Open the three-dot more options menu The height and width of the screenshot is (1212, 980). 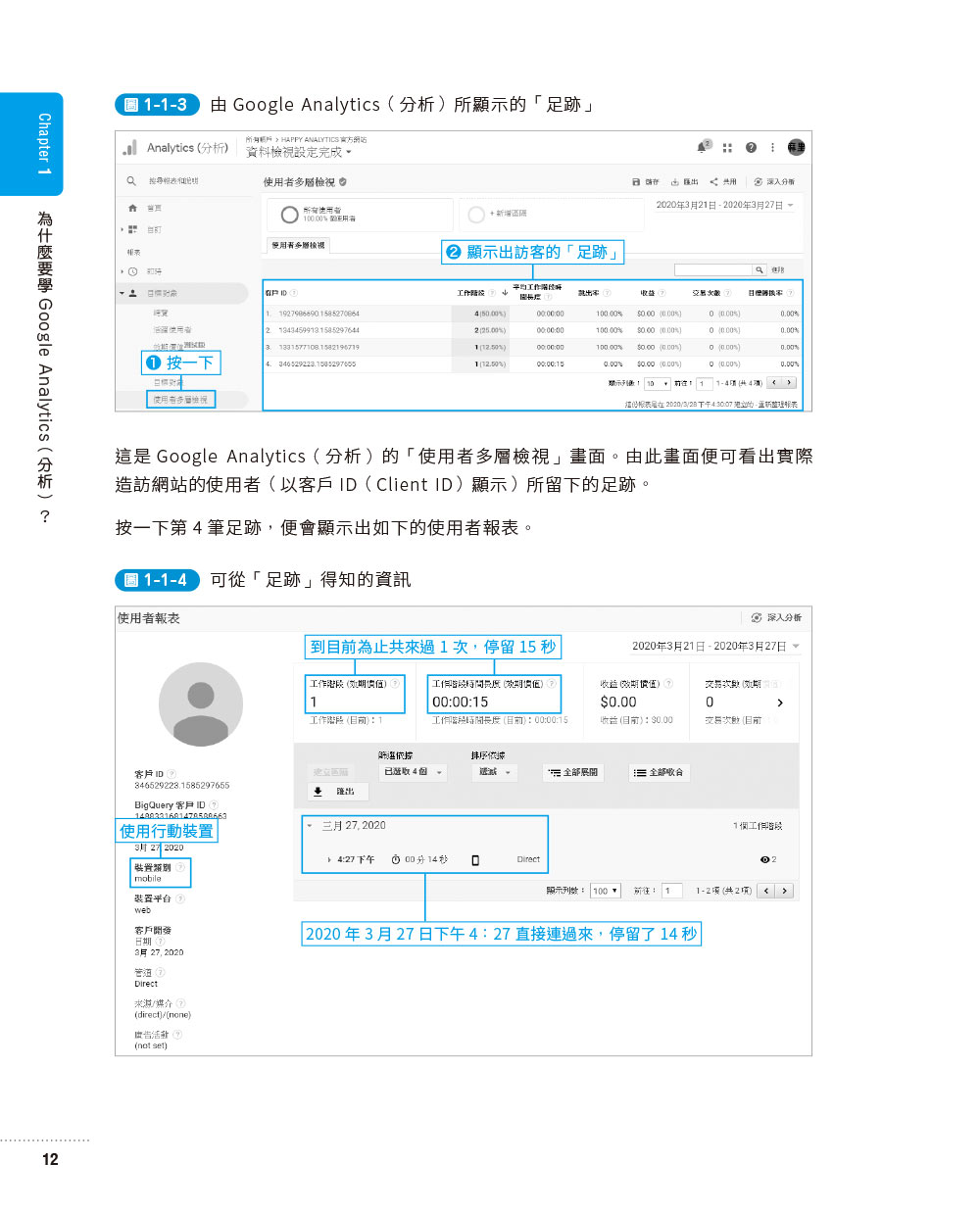[x=772, y=148]
